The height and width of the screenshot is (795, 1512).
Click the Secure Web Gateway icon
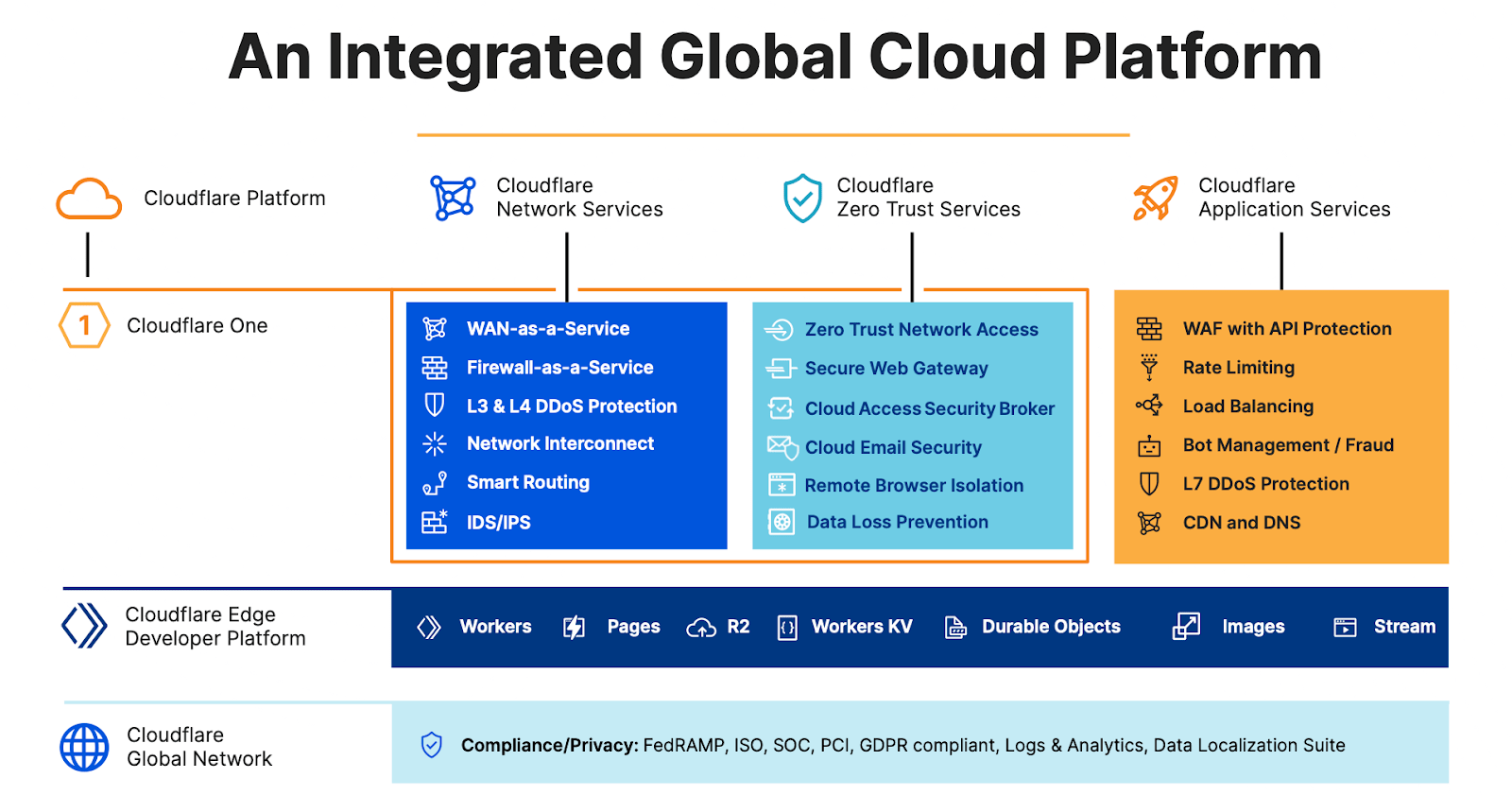(781, 368)
